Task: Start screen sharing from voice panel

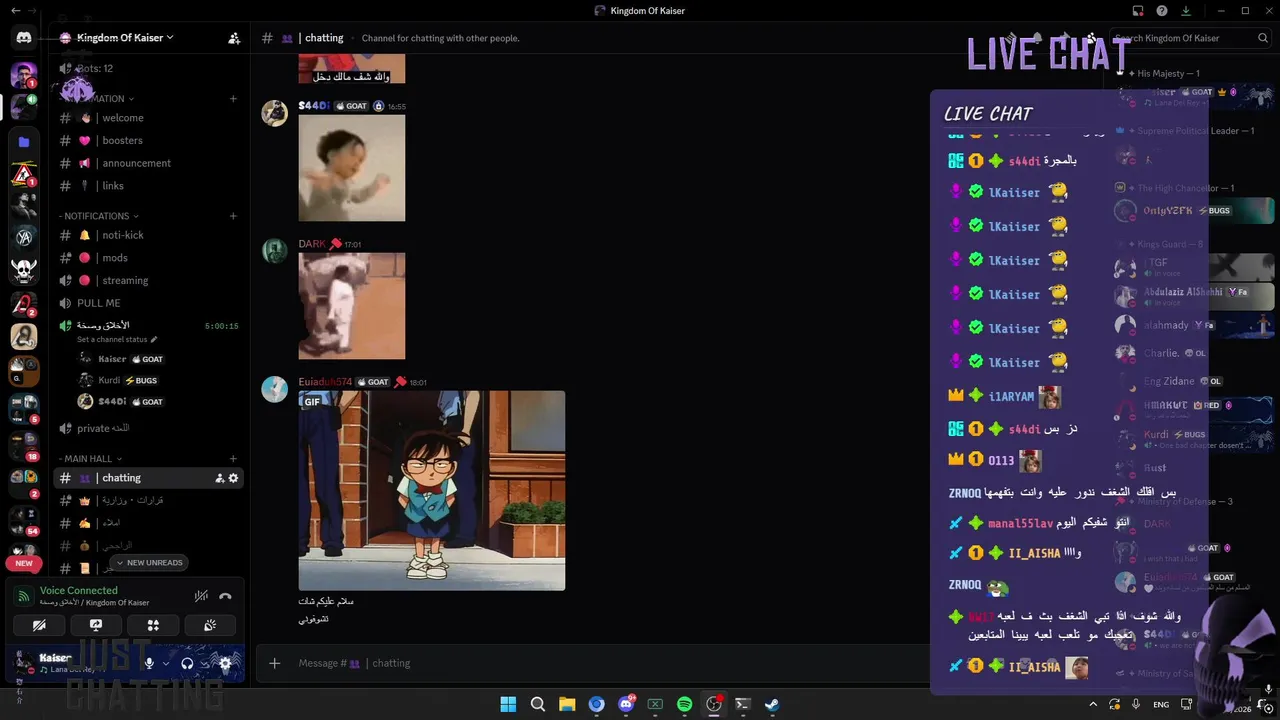Action: pos(96,625)
